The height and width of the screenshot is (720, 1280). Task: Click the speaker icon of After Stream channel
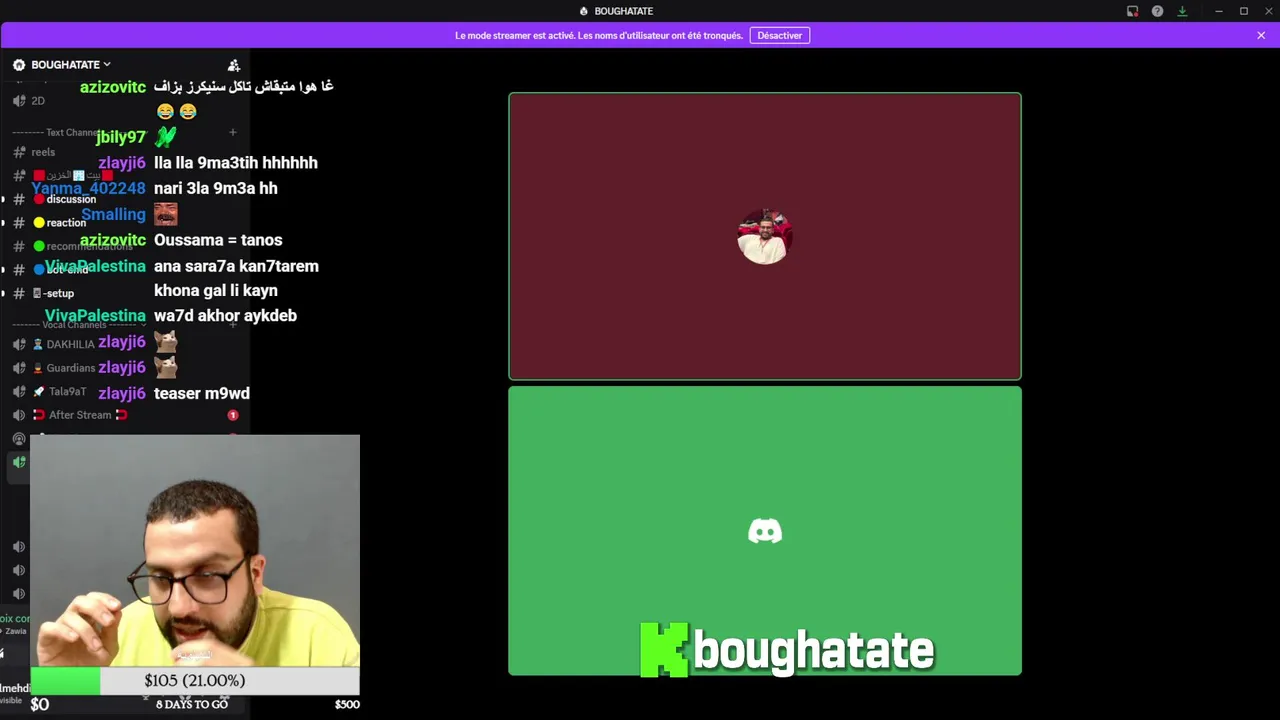tap(19, 415)
